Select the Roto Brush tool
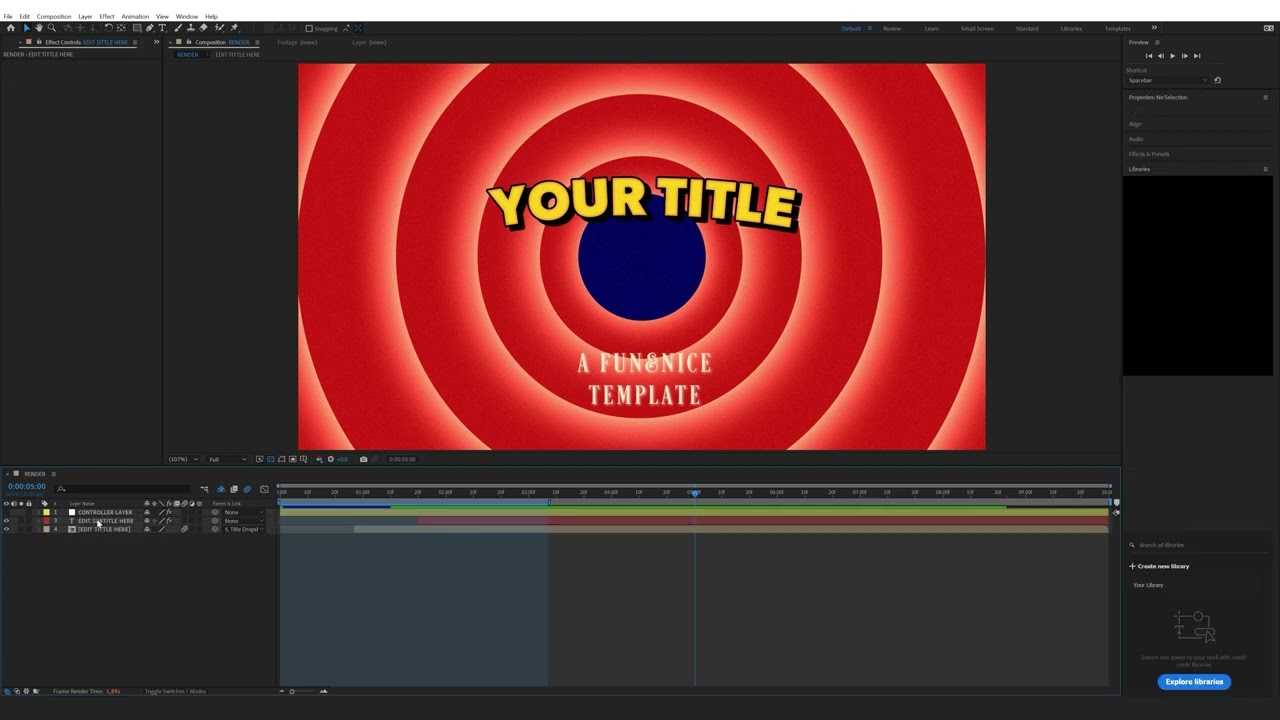Viewport: 1280px width, 720px height. 219,28
